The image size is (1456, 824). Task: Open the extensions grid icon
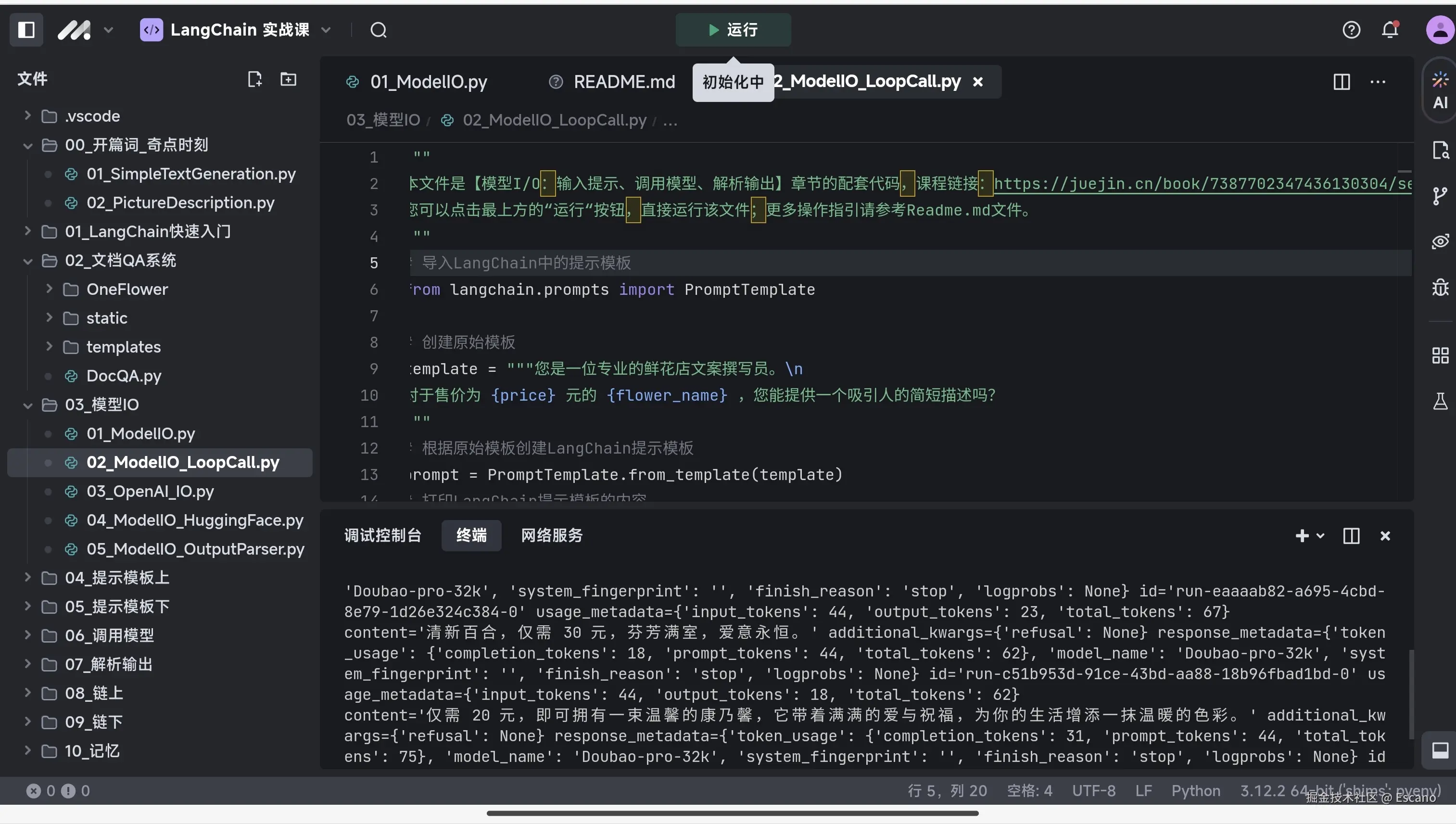(1440, 355)
